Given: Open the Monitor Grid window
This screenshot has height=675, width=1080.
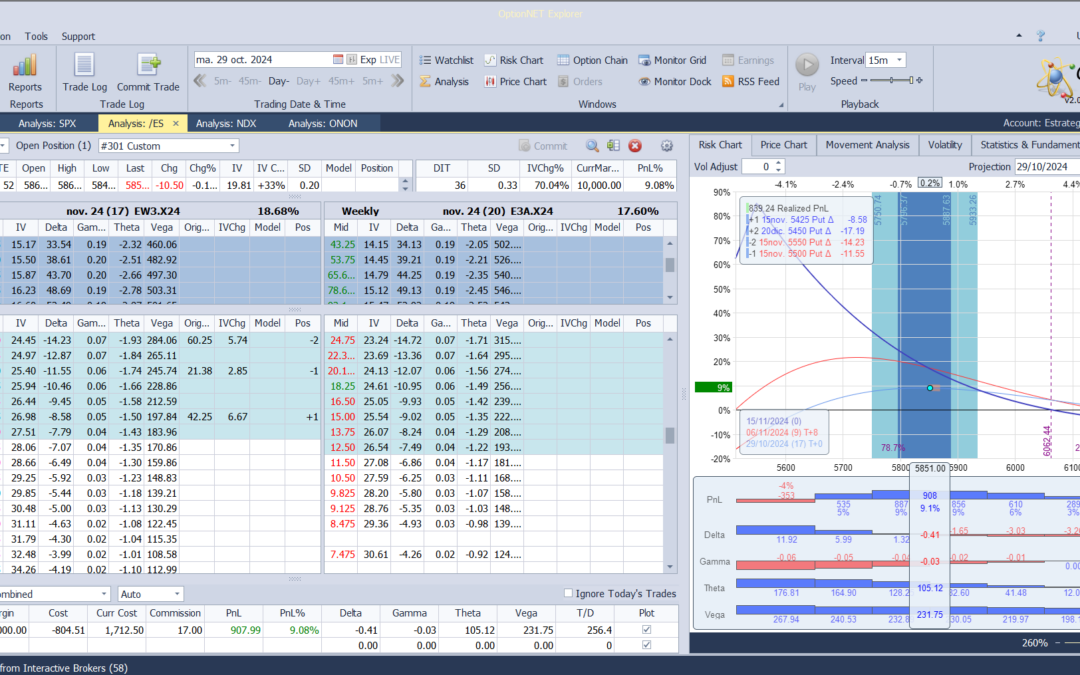Looking at the screenshot, I should tap(672, 60).
